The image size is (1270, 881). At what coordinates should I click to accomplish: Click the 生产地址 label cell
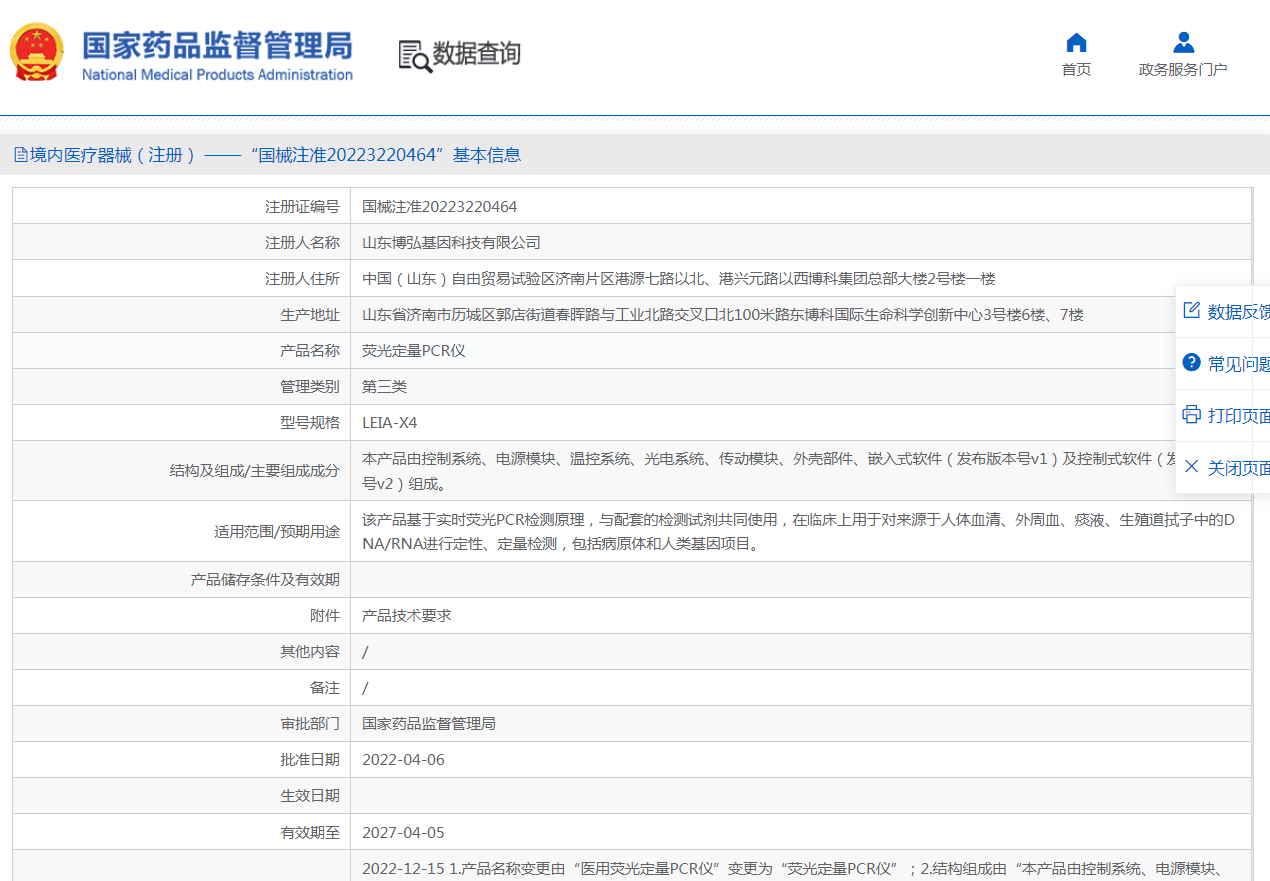pyautogui.click(x=182, y=315)
